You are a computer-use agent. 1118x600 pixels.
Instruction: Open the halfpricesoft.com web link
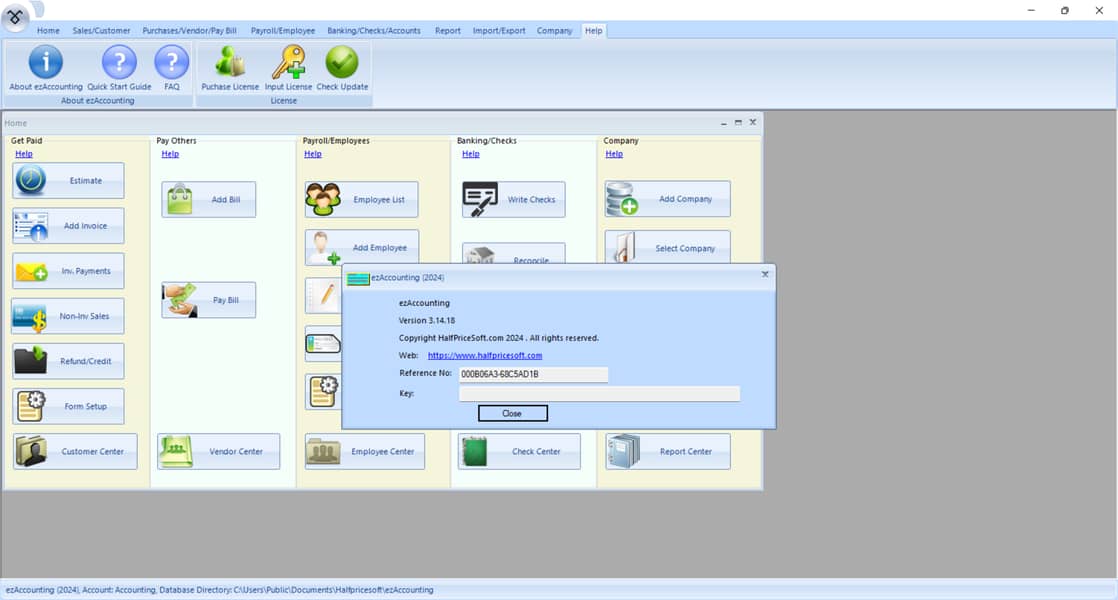[x=485, y=356]
